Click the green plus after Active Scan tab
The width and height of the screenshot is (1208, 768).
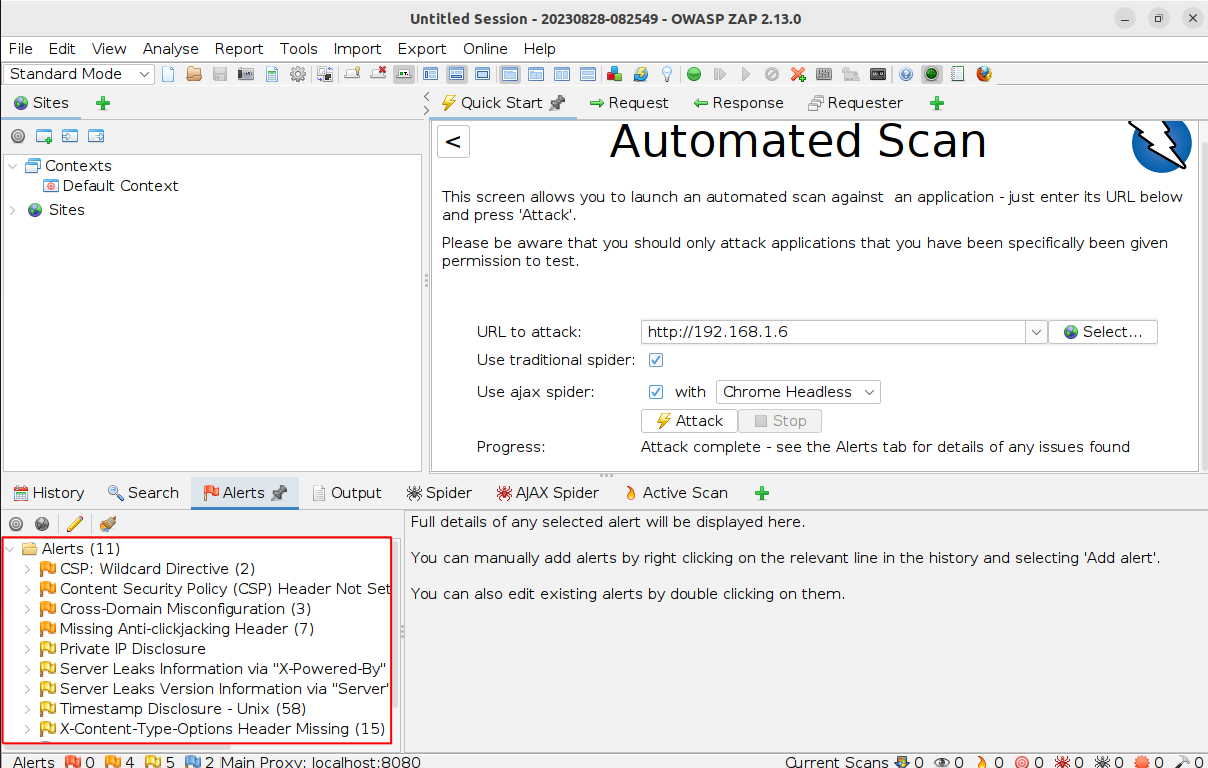pyautogui.click(x=762, y=493)
